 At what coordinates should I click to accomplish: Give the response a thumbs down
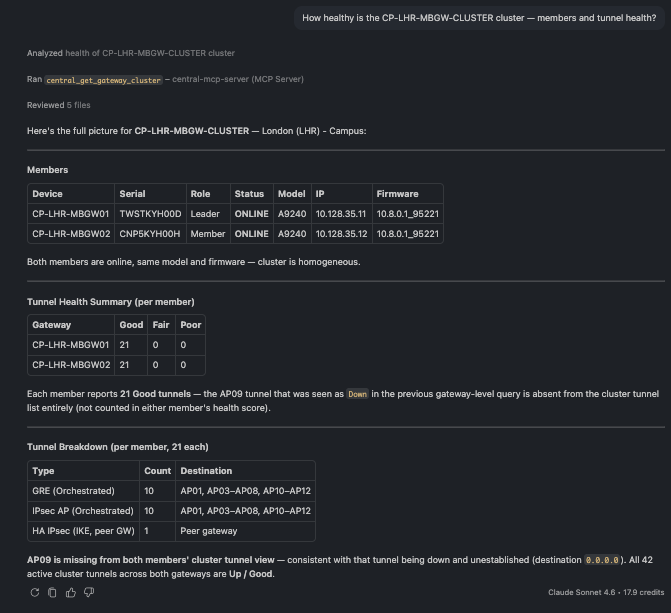[x=89, y=592]
